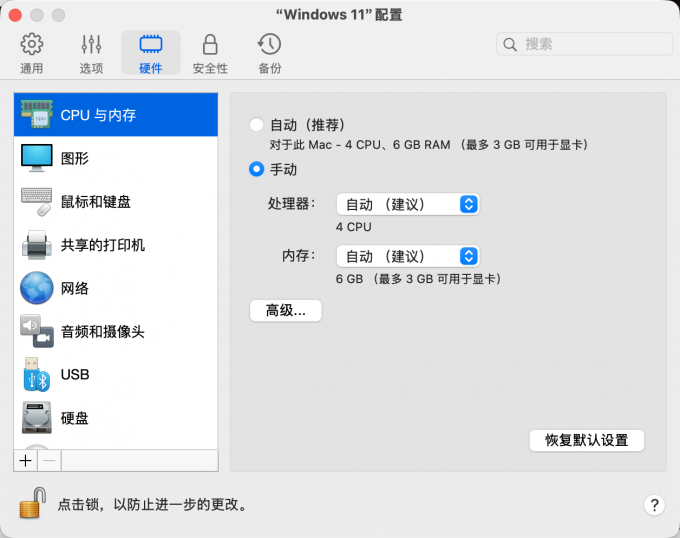This screenshot has width=680, height=538.
Task: Close the window with the red button
Action: [x=15, y=15]
